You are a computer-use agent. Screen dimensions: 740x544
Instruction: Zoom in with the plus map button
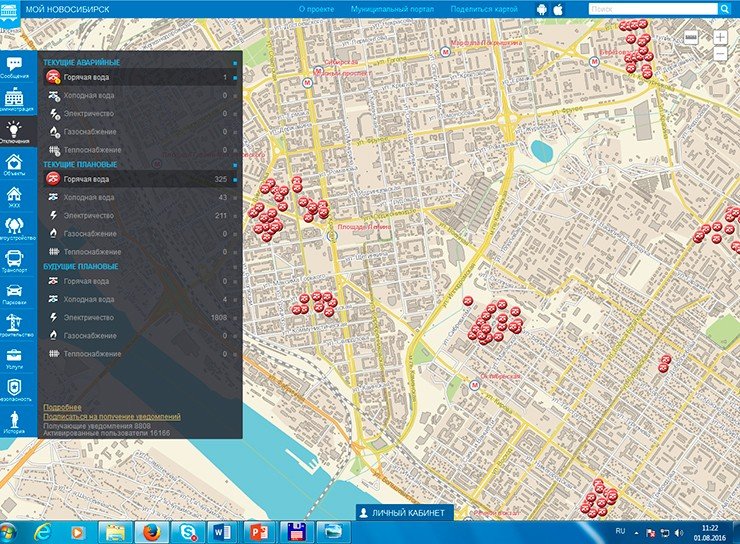tap(721, 37)
